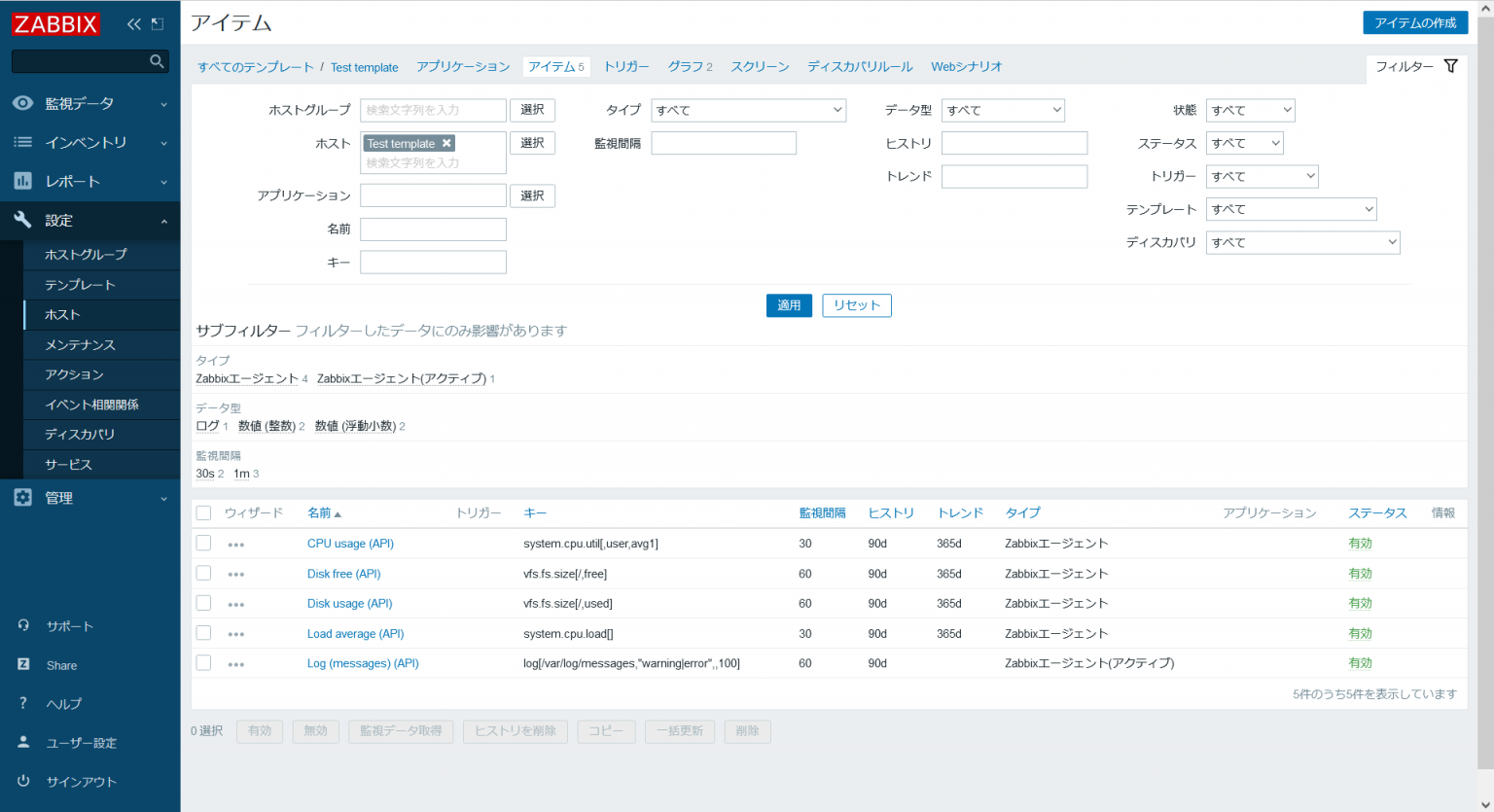Click the リセット button

pyautogui.click(x=856, y=305)
